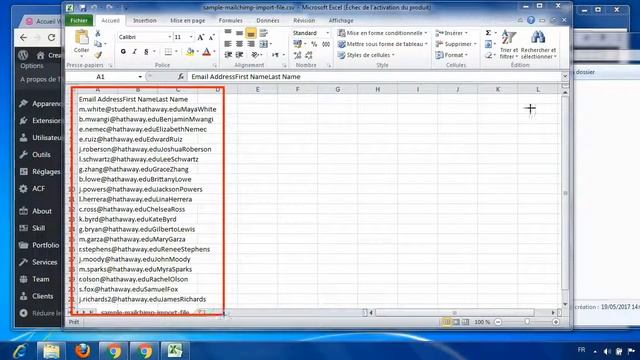This screenshot has width=640, height=360.
Task: Click the increase decimal icon
Action: (x=298, y=55)
